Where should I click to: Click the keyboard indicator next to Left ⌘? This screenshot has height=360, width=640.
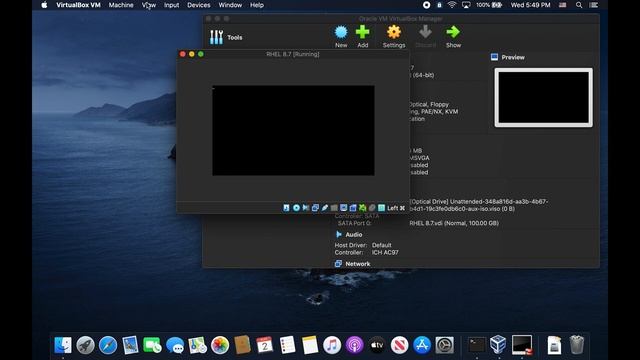(x=381, y=208)
